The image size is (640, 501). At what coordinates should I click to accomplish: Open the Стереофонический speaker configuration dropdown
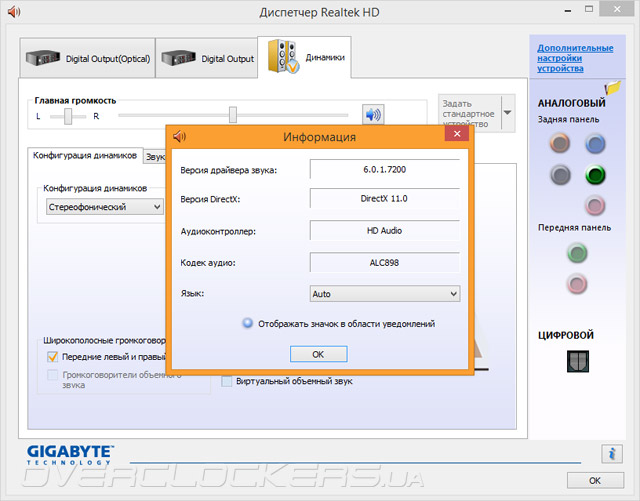pyautogui.click(x=105, y=207)
